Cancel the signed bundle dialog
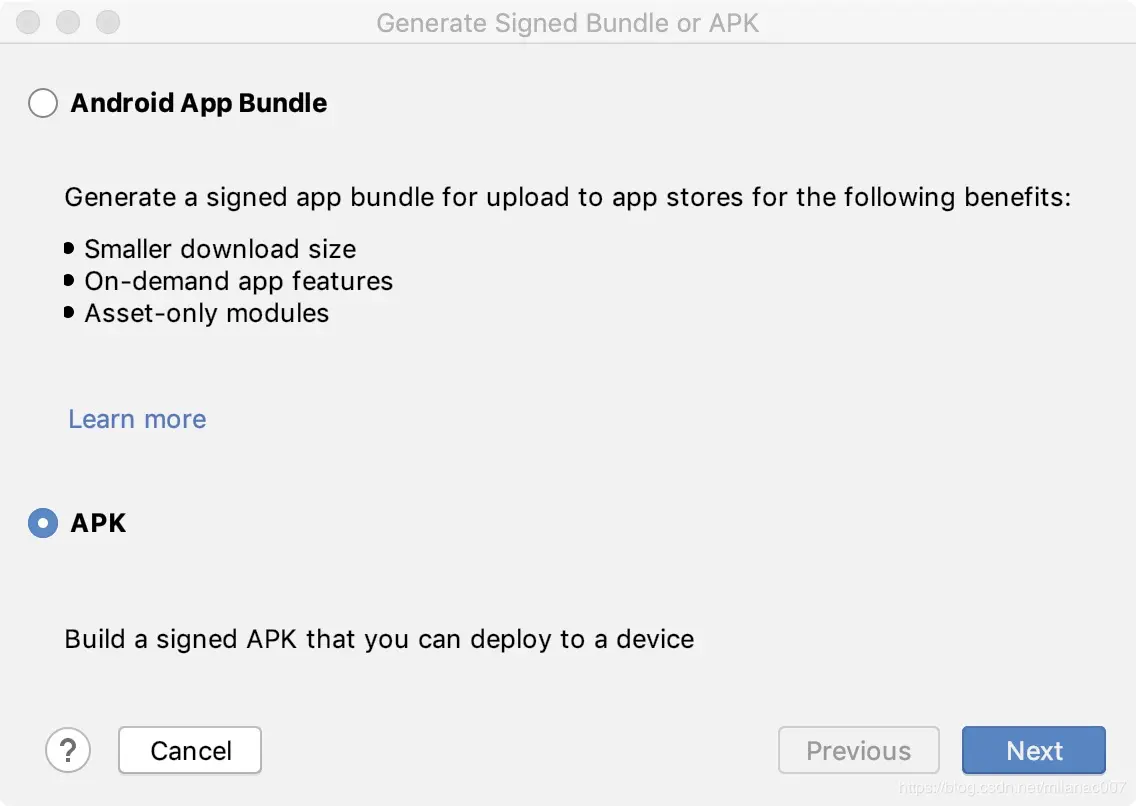The height and width of the screenshot is (806, 1136). pos(190,750)
